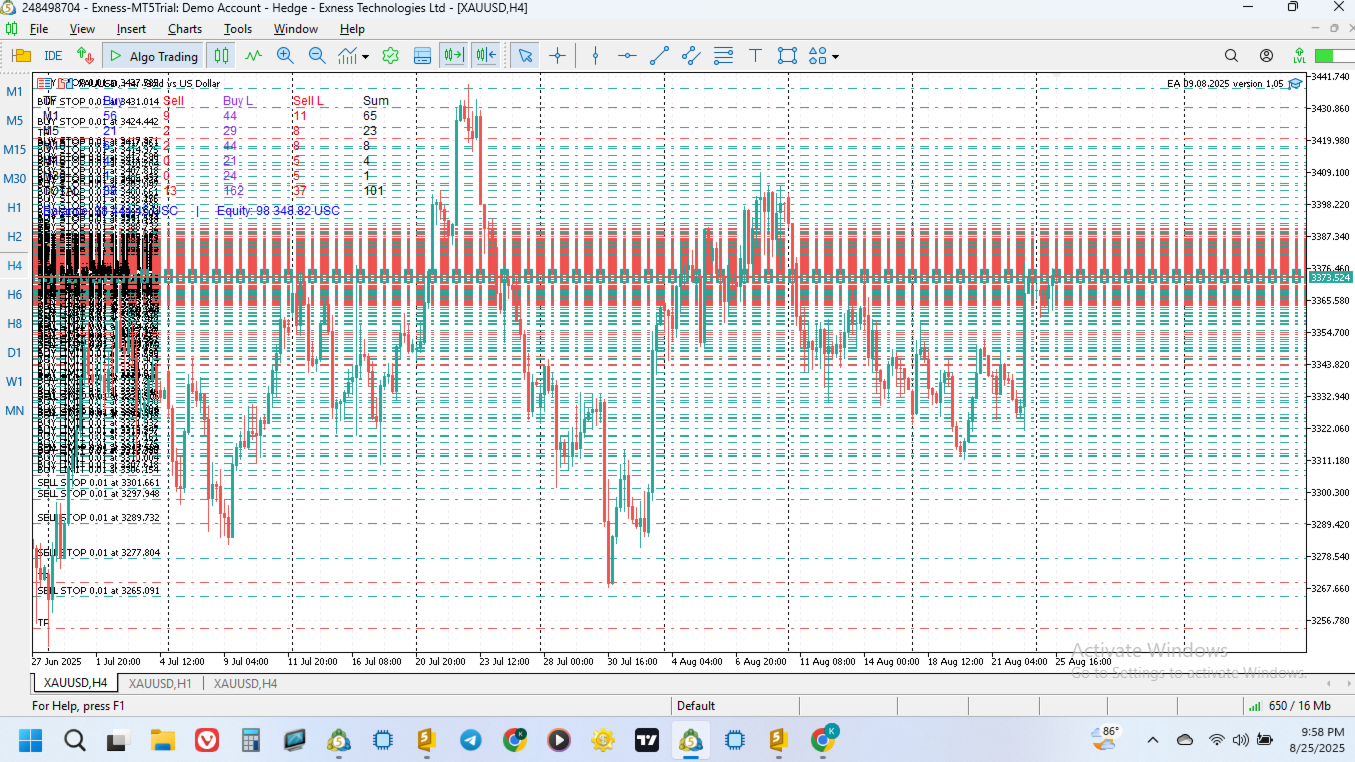Open the toolbar search magnifier
This screenshot has height=762, width=1355.
[x=1231, y=56]
